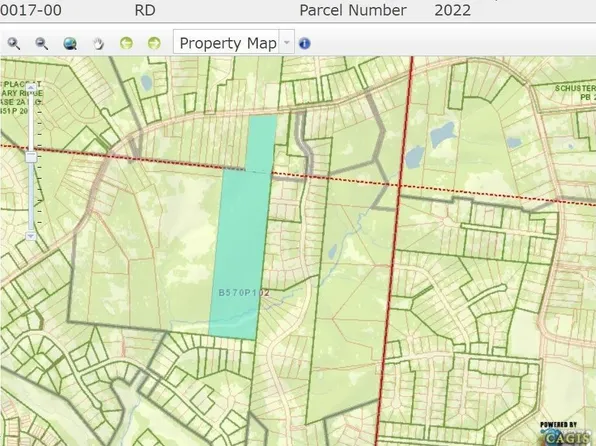Select the zoom in magnifier tool
Viewport: 596px width, 446px height.
tap(14, 43)
